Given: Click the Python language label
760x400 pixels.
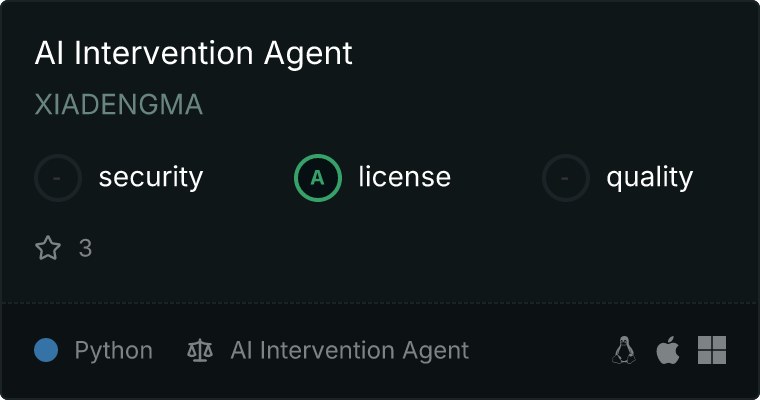Looking at the screenshot, I should 113,351.
